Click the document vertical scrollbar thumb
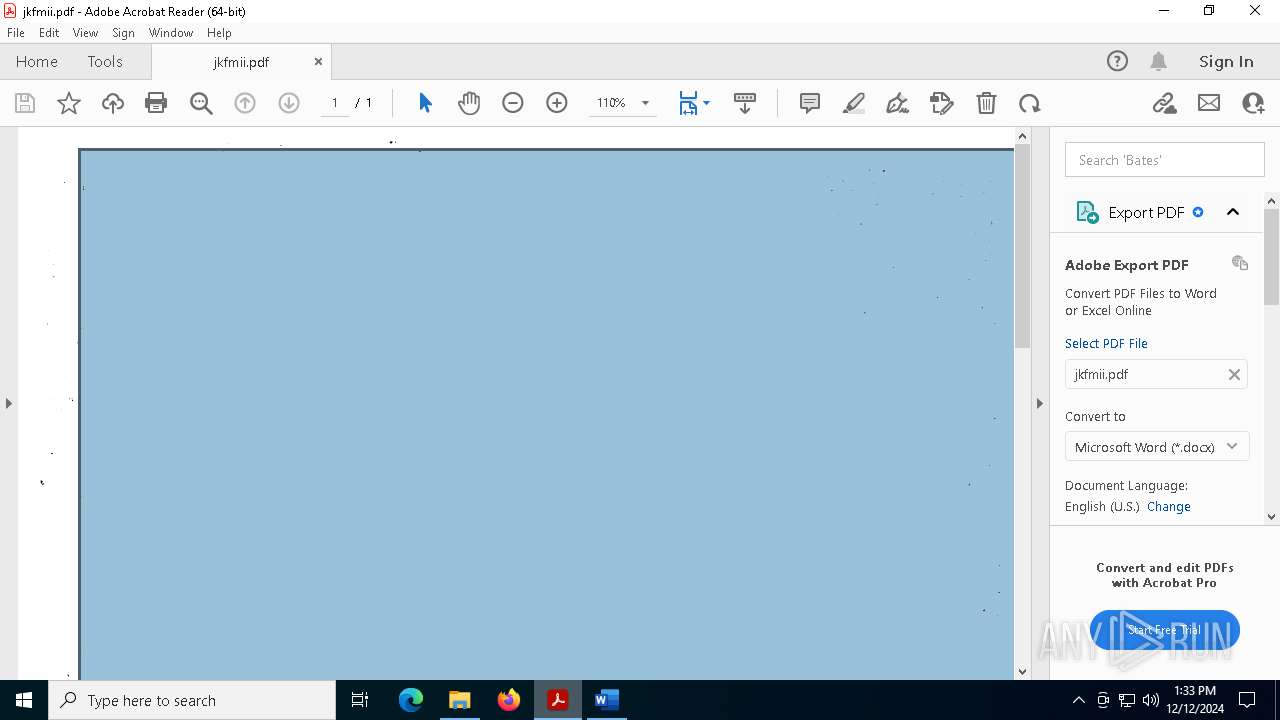1280x720 pixels. (x=1022, y=246)
